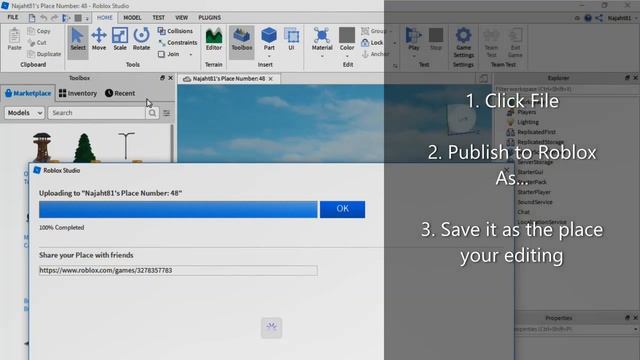Switch to the PLUGINS ribbon tab
Image resolution: width=640 pixels, height=360 pixels.
pos(209,18)
